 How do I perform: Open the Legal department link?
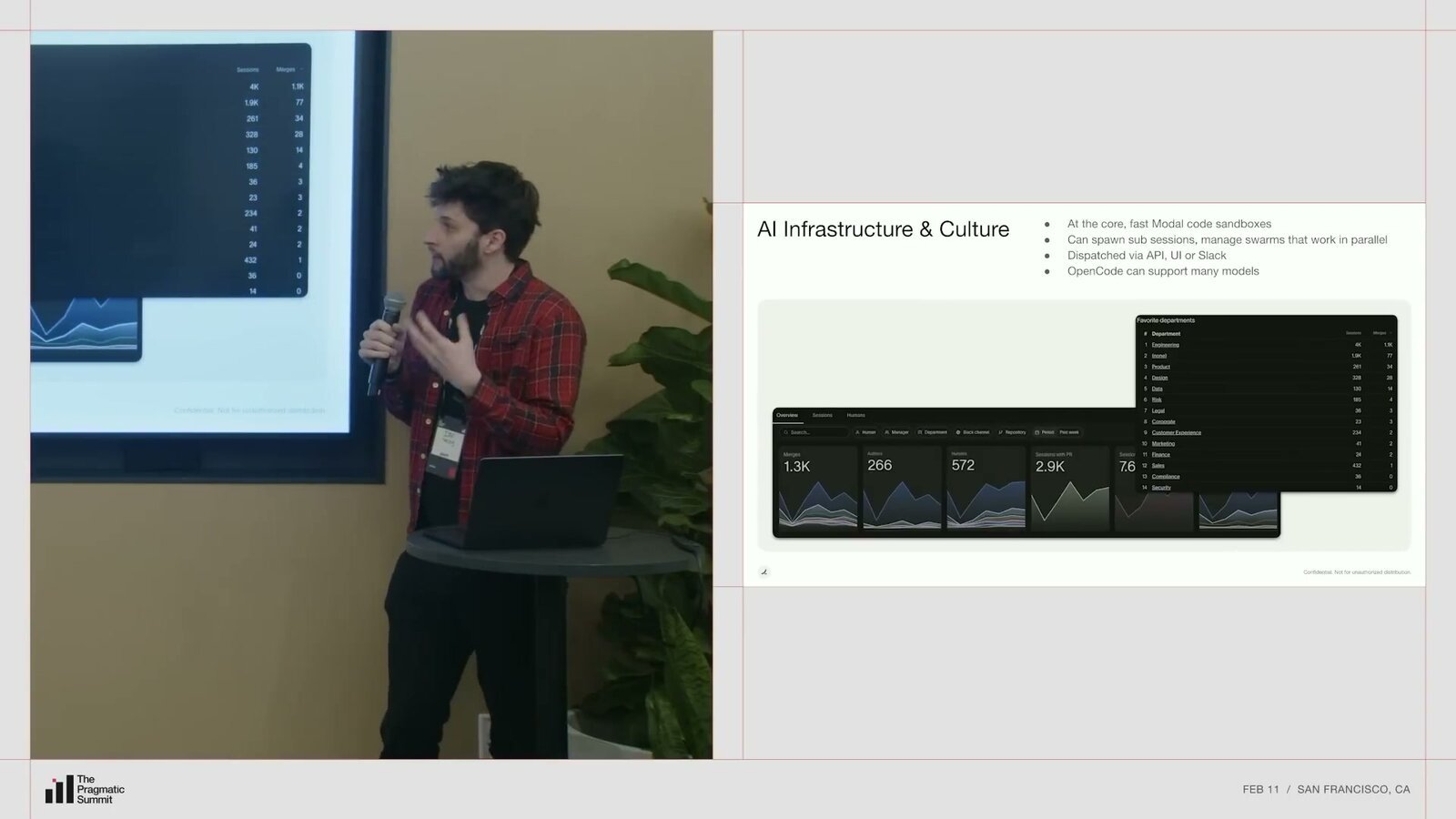pyautogui.click(x=1158, y=410)
